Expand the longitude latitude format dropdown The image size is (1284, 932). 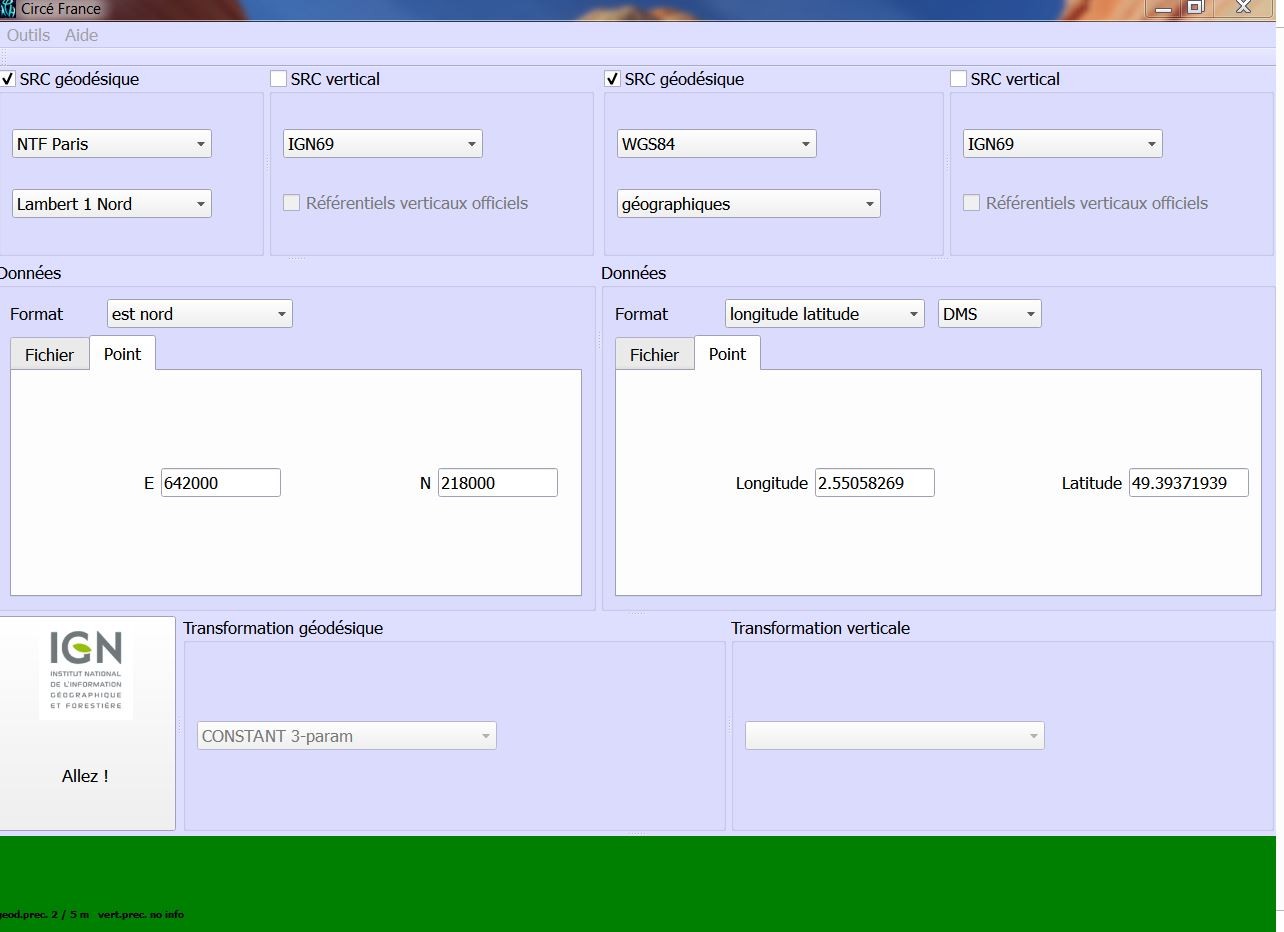(824, 314)
